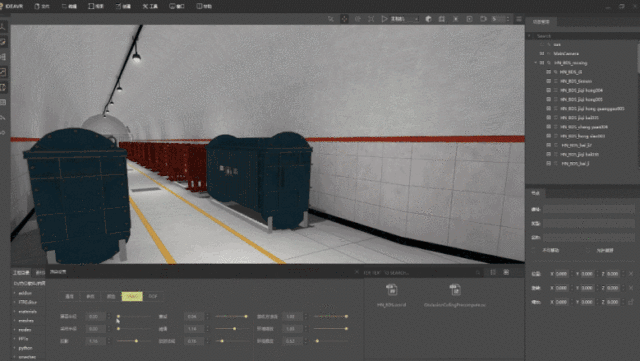Toggle visibility box of MainCamera node
The width and height of the screenshot is (640, 361).
click(x=542, y=53)
